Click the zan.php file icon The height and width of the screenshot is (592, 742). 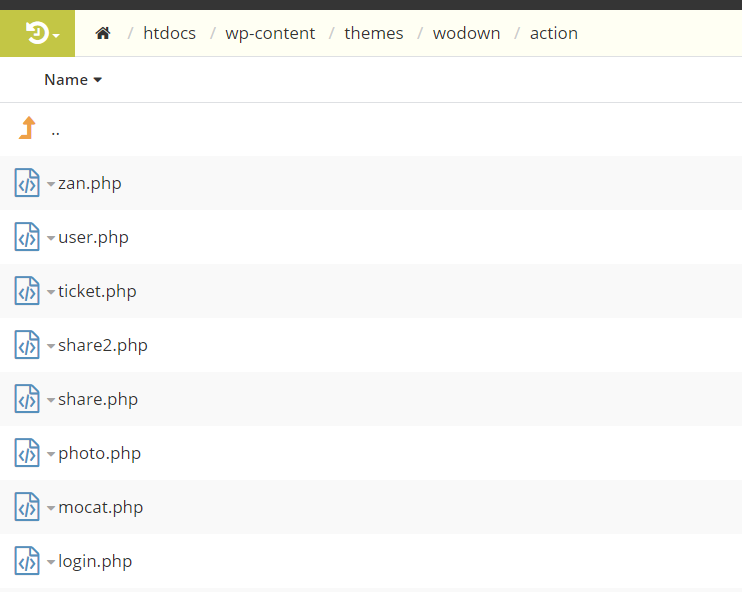(x=27, y=183)
